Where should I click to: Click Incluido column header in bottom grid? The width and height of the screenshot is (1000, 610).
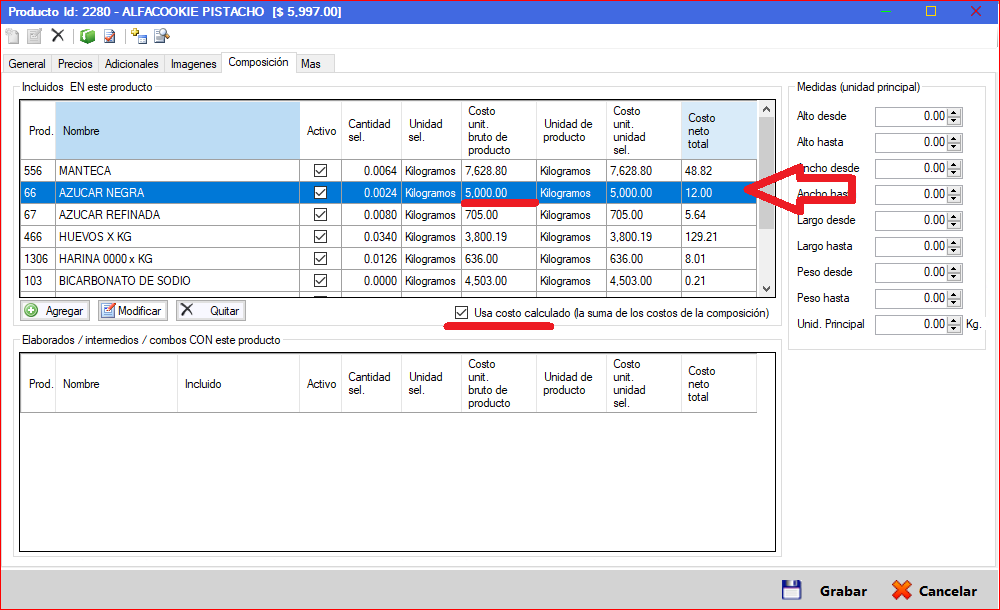point(239,384)
